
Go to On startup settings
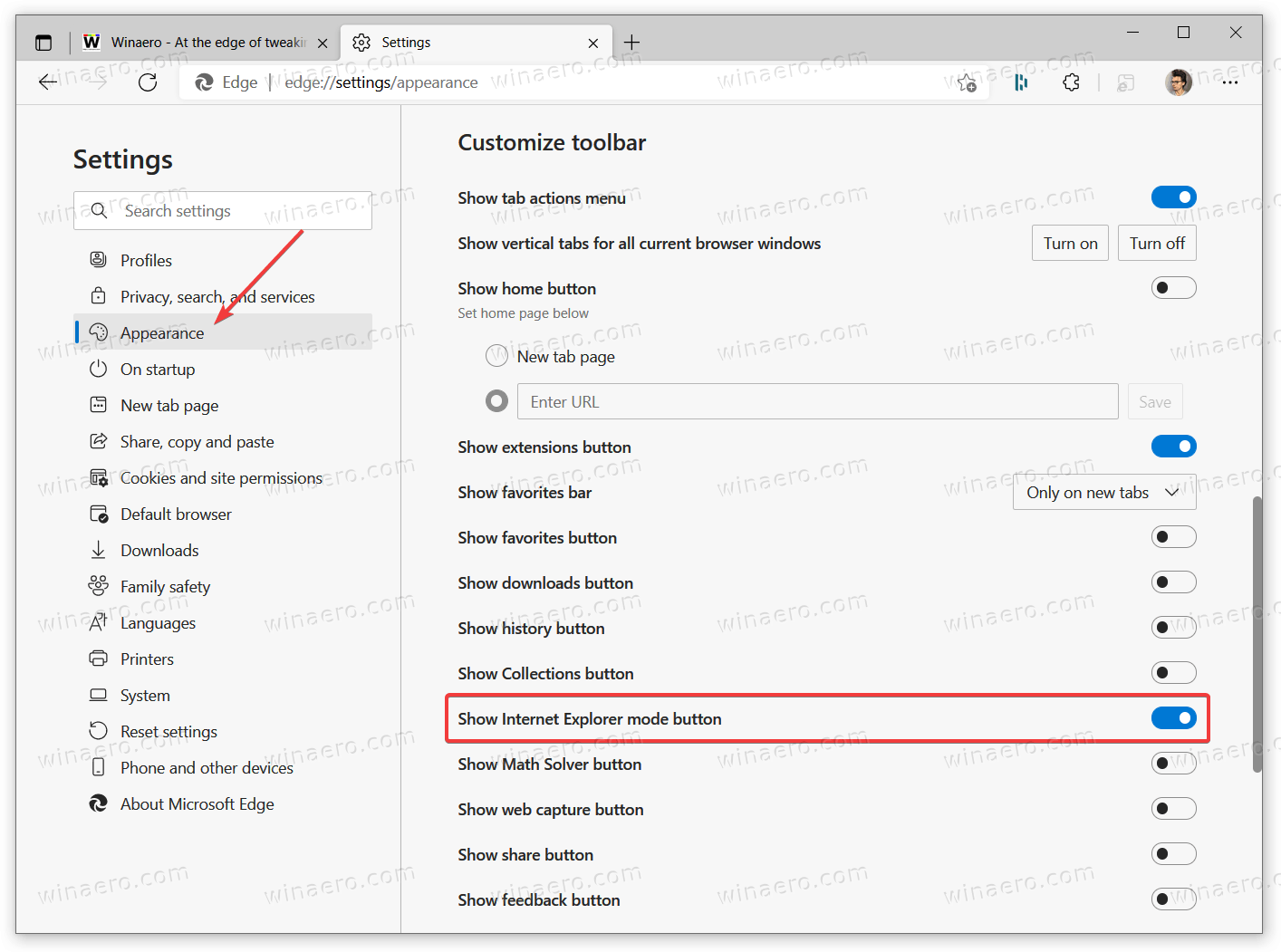[x=223, y=369]
